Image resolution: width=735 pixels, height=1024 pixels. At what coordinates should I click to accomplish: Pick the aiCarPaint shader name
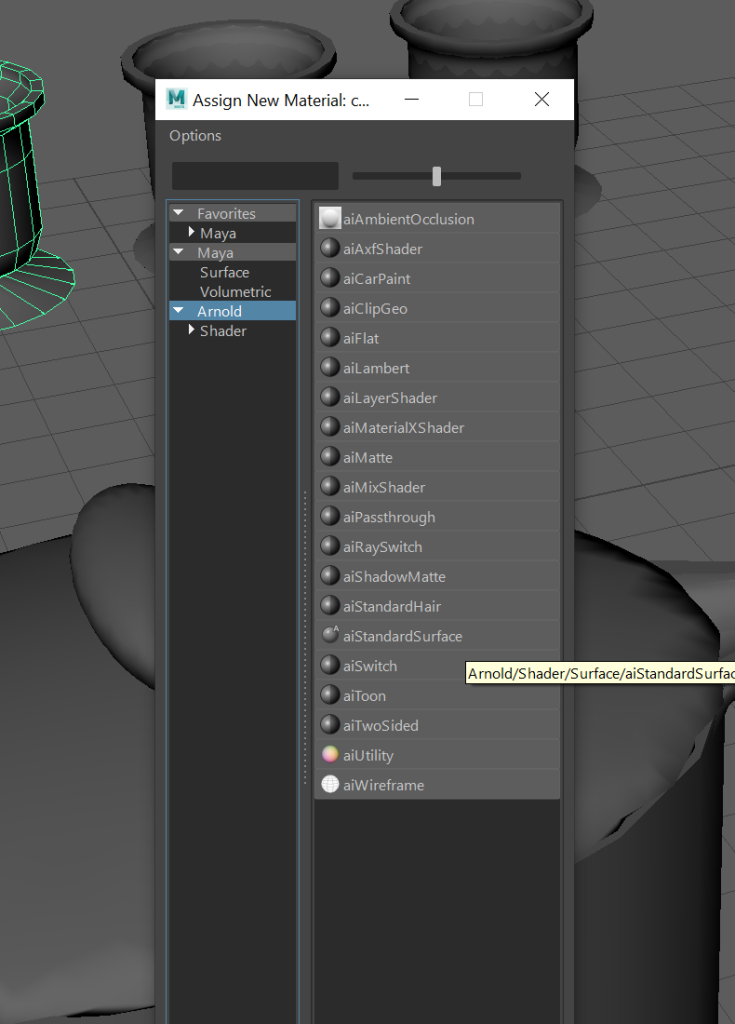tap(377, 279)
